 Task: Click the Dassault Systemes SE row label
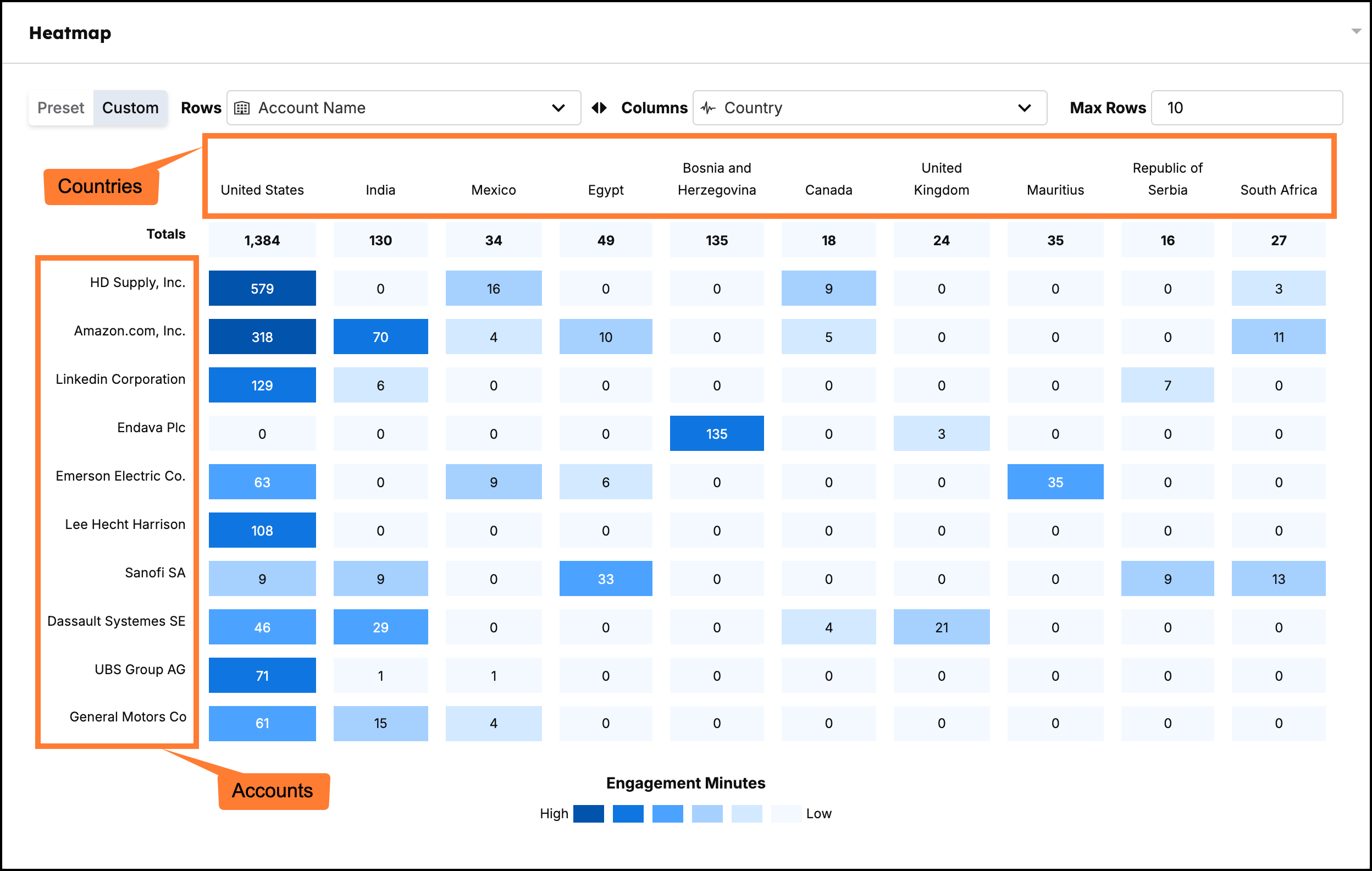pyautogui.click(x=117, y=621)
